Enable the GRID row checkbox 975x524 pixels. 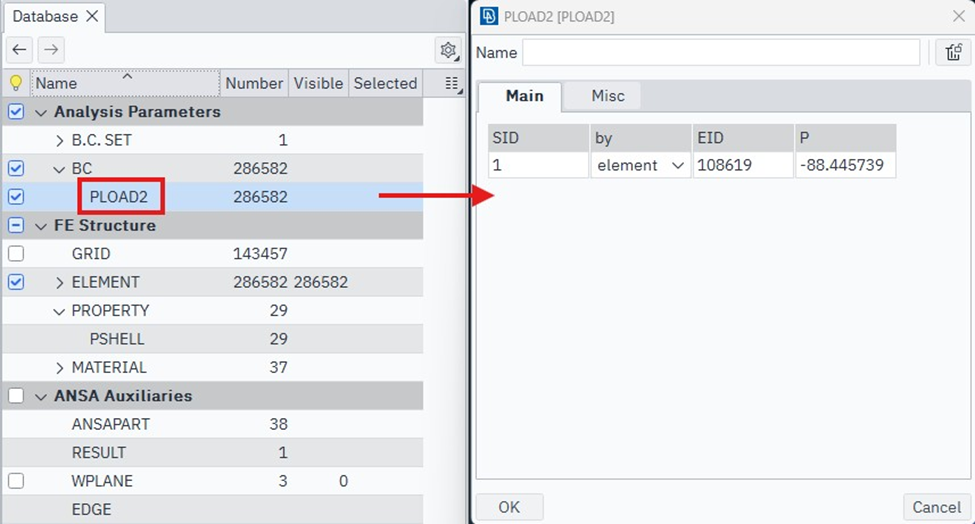tap(16, 254)
